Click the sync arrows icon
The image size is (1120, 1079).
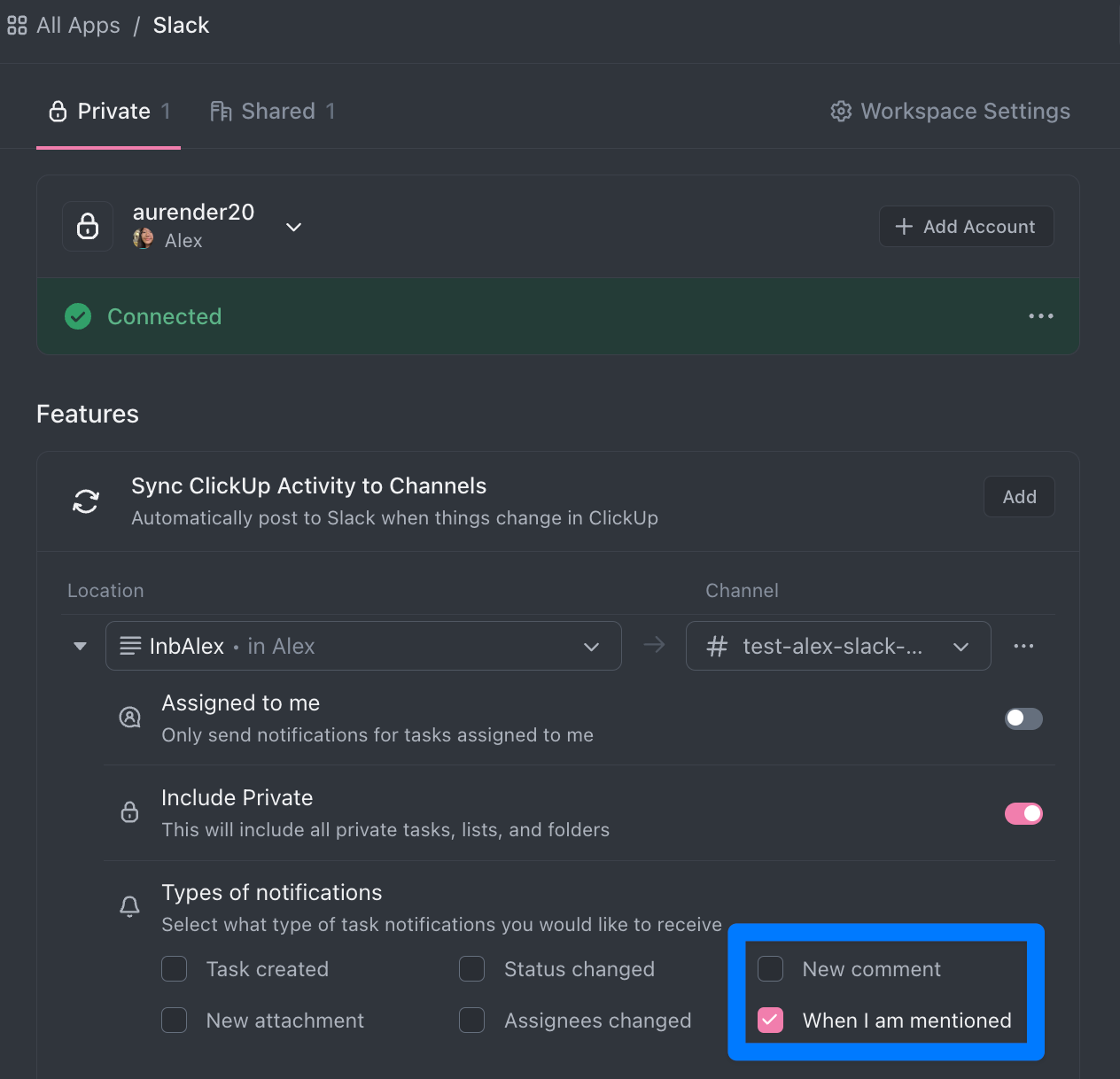(86, 501)
